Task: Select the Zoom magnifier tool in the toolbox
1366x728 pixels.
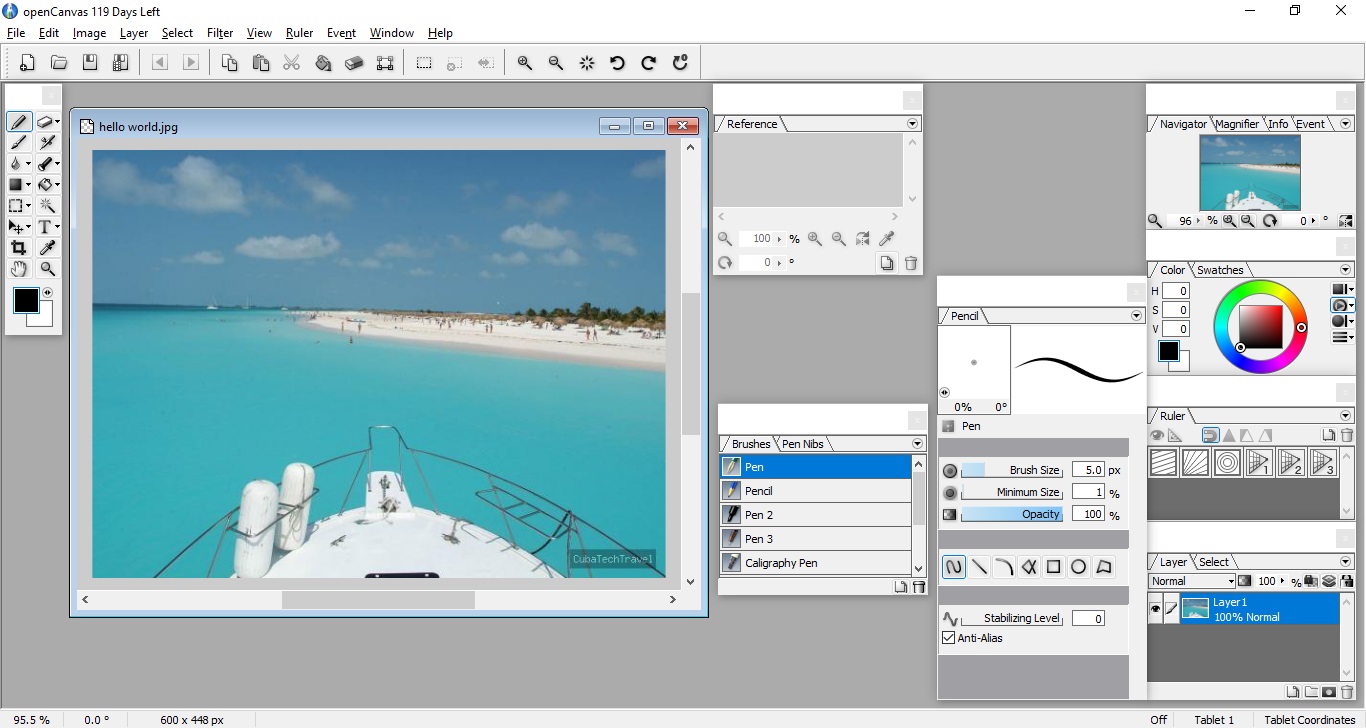Action: 47,269
